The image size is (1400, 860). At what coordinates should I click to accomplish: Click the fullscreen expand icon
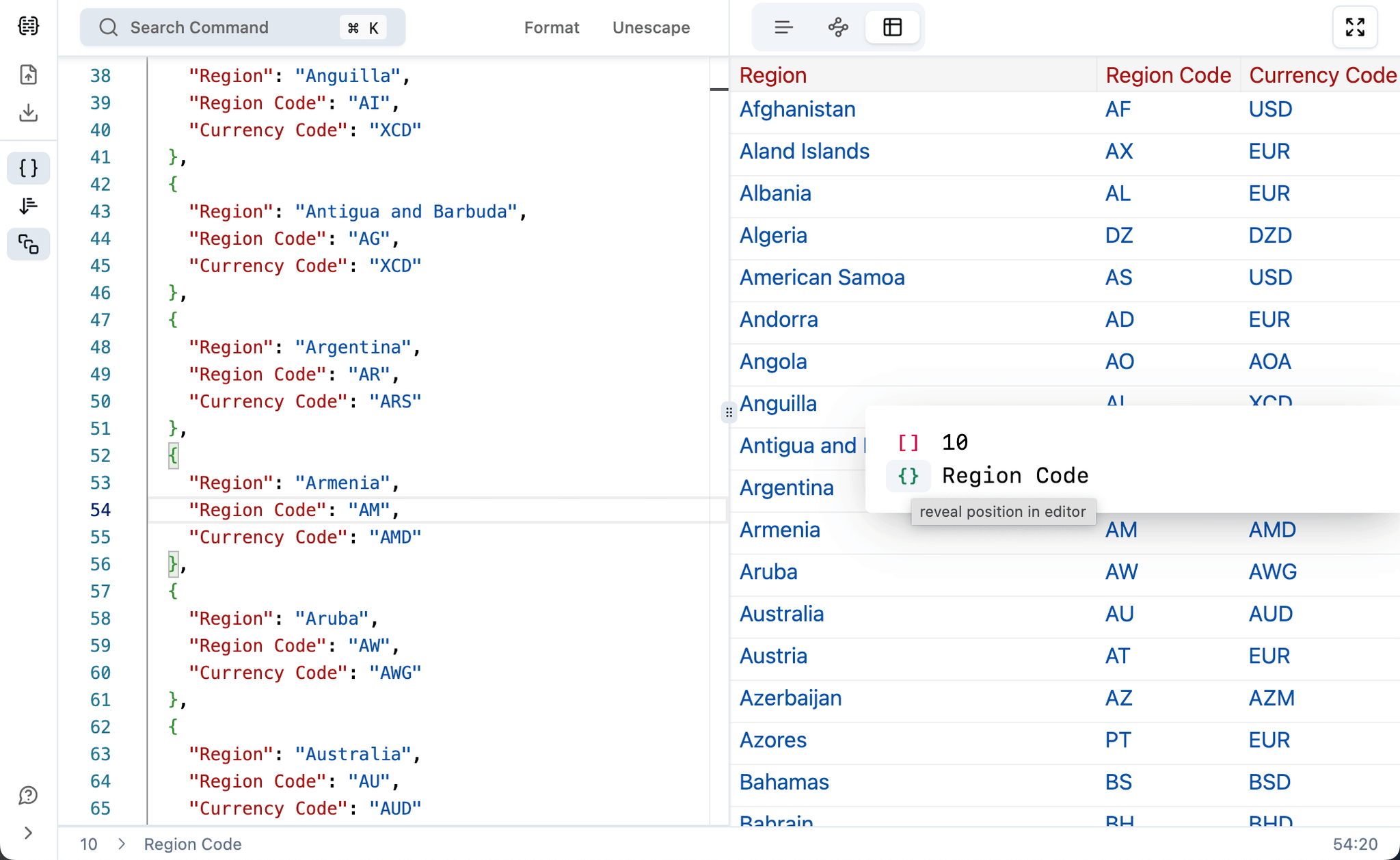click(1354, 27)
